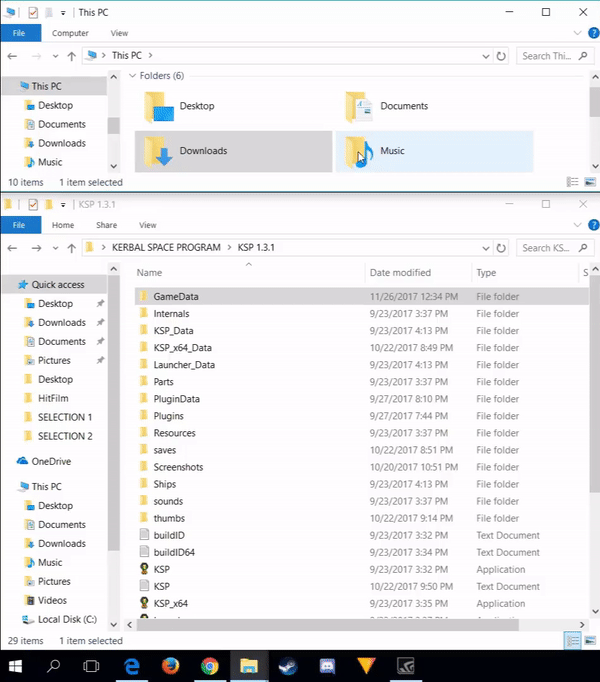Sort by the Type column
Viewport: 600px width, 682px height.
524,273
